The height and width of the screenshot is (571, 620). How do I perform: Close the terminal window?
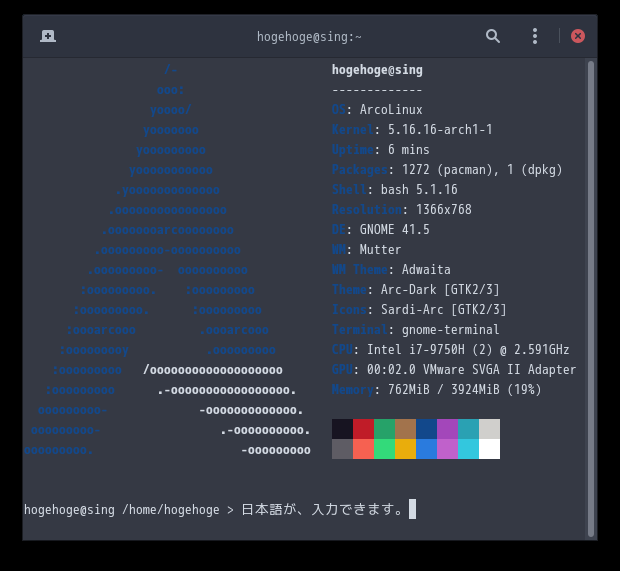578,36
